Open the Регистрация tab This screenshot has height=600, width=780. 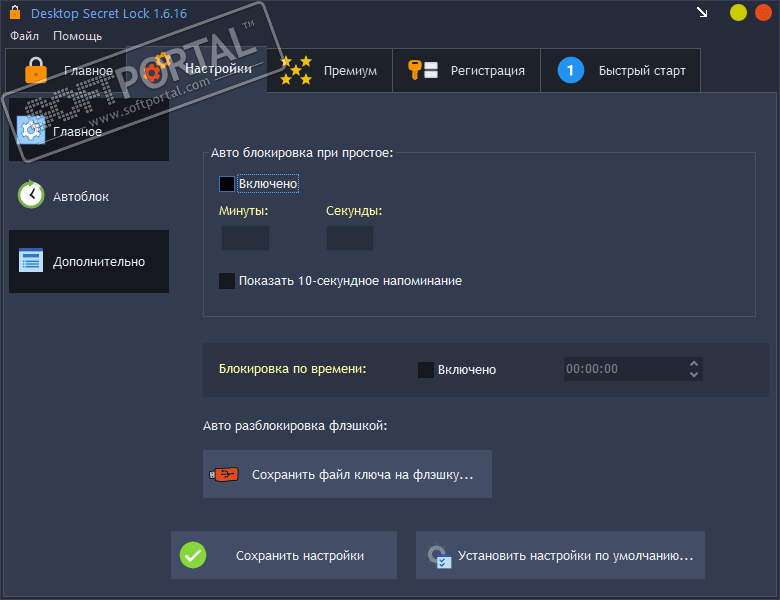[x=466, y=71]
